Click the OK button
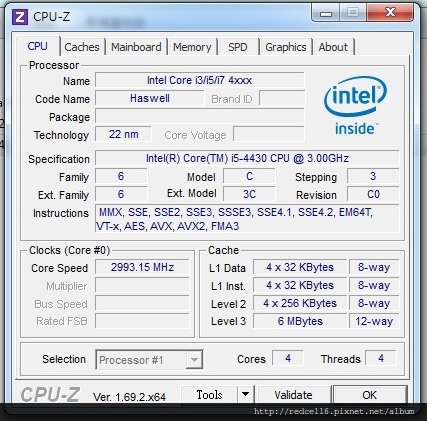This screenshot has width=427, height=421. (x=370, y=395)
